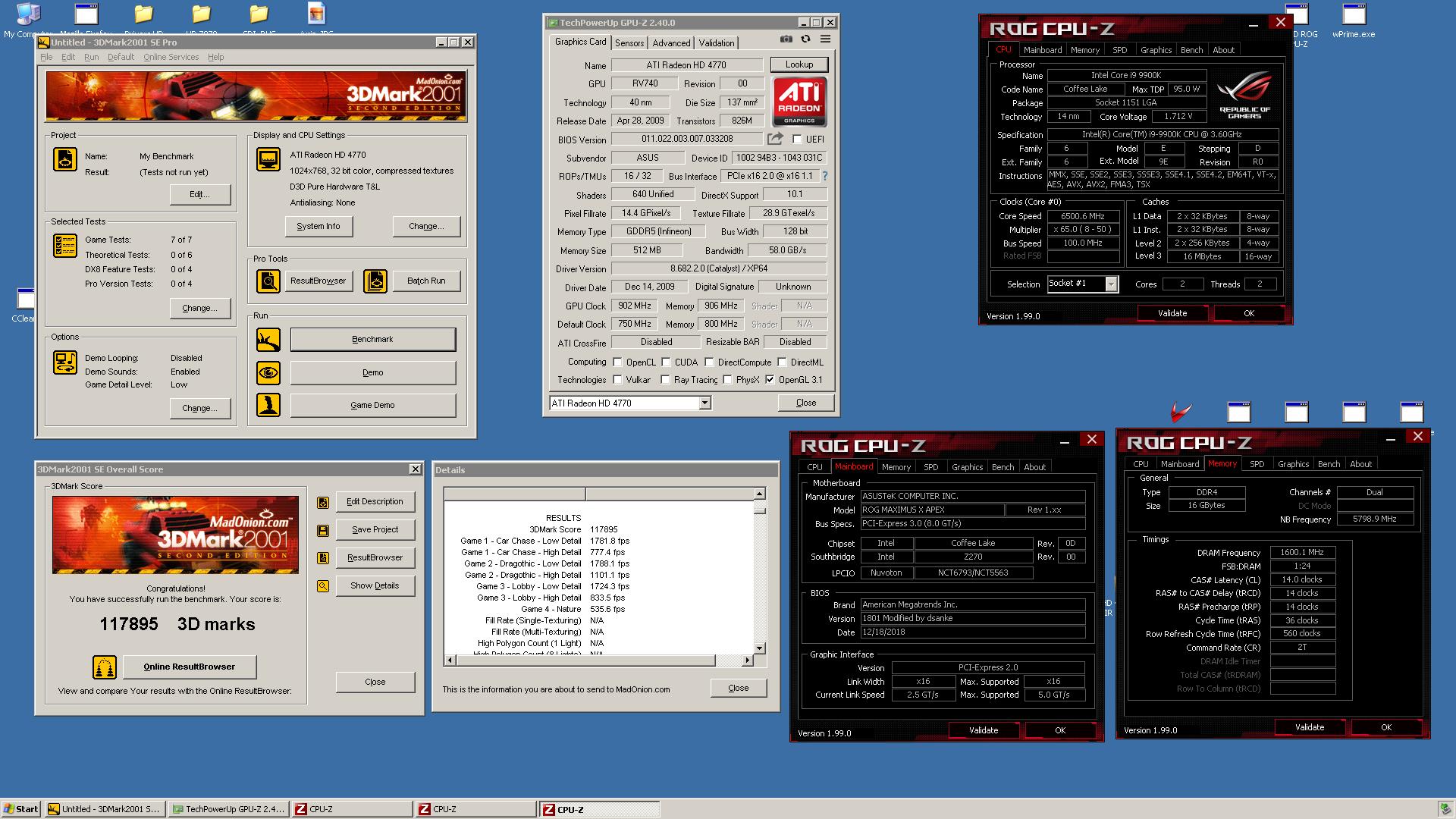Toggle the DirectCompute checkbox
This screenshot has height=819, width=1456.
709,362
